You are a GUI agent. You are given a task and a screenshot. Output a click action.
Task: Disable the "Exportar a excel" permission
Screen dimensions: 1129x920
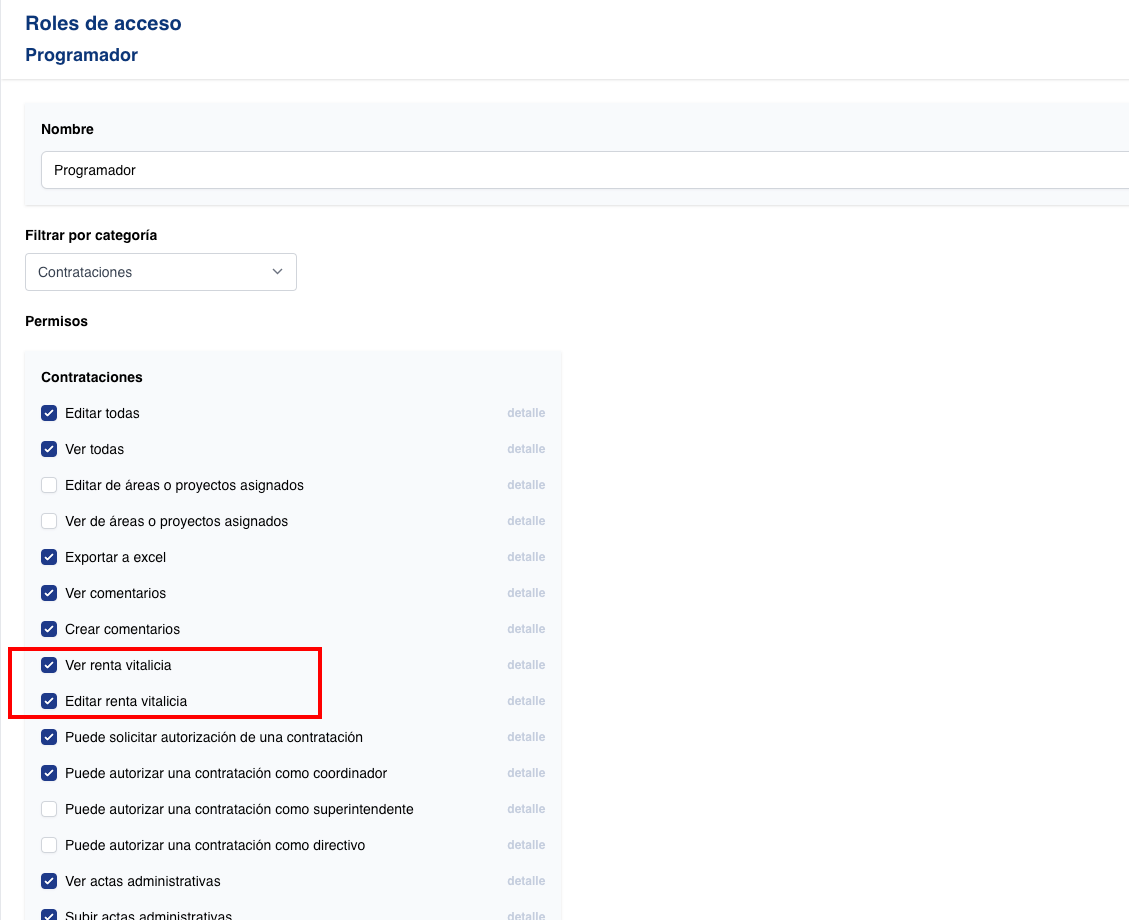[x=49, y=557]
